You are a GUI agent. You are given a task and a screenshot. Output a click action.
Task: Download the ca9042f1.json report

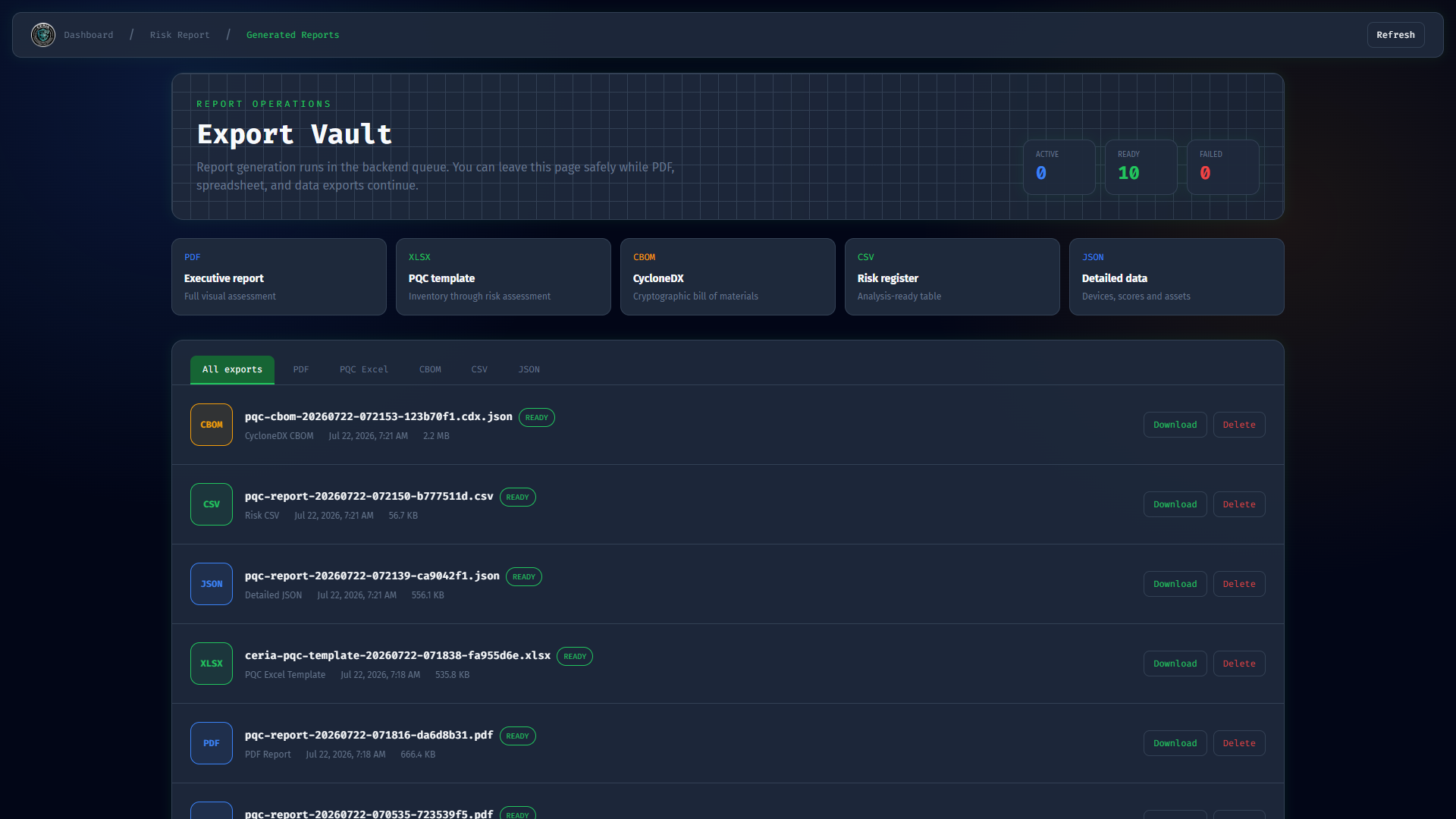1175,584
